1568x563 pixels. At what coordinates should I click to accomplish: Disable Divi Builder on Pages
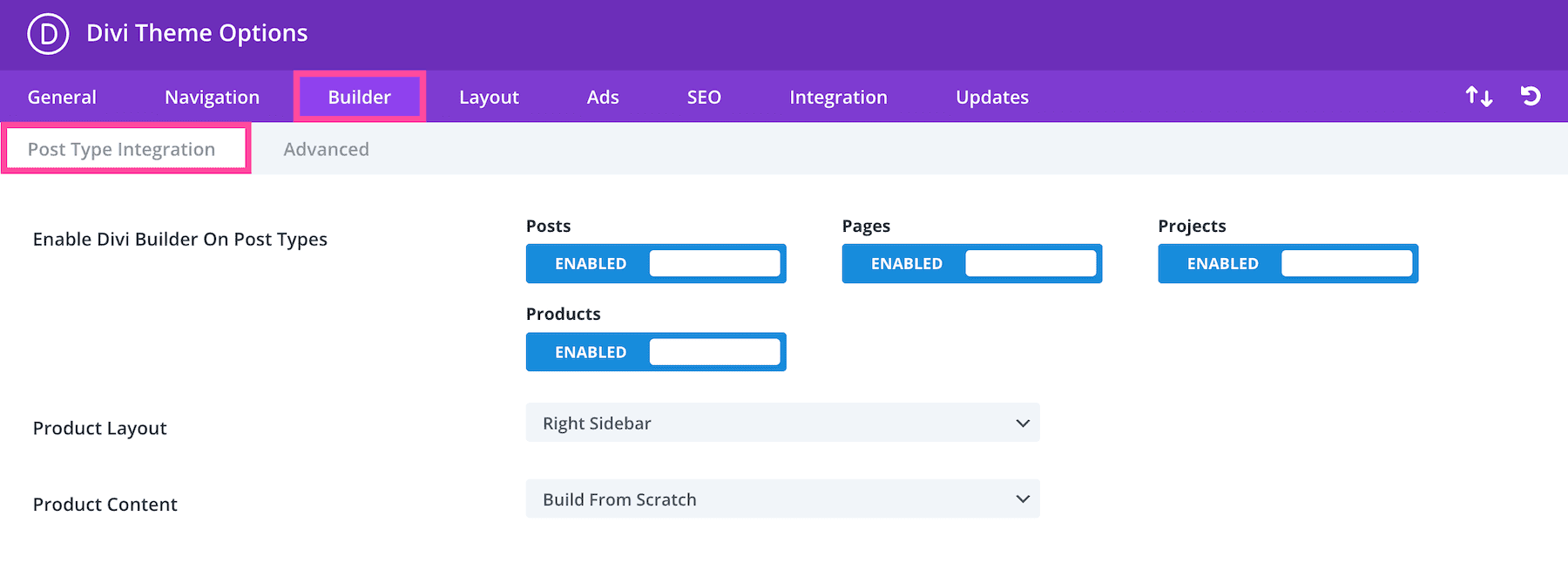971,263
